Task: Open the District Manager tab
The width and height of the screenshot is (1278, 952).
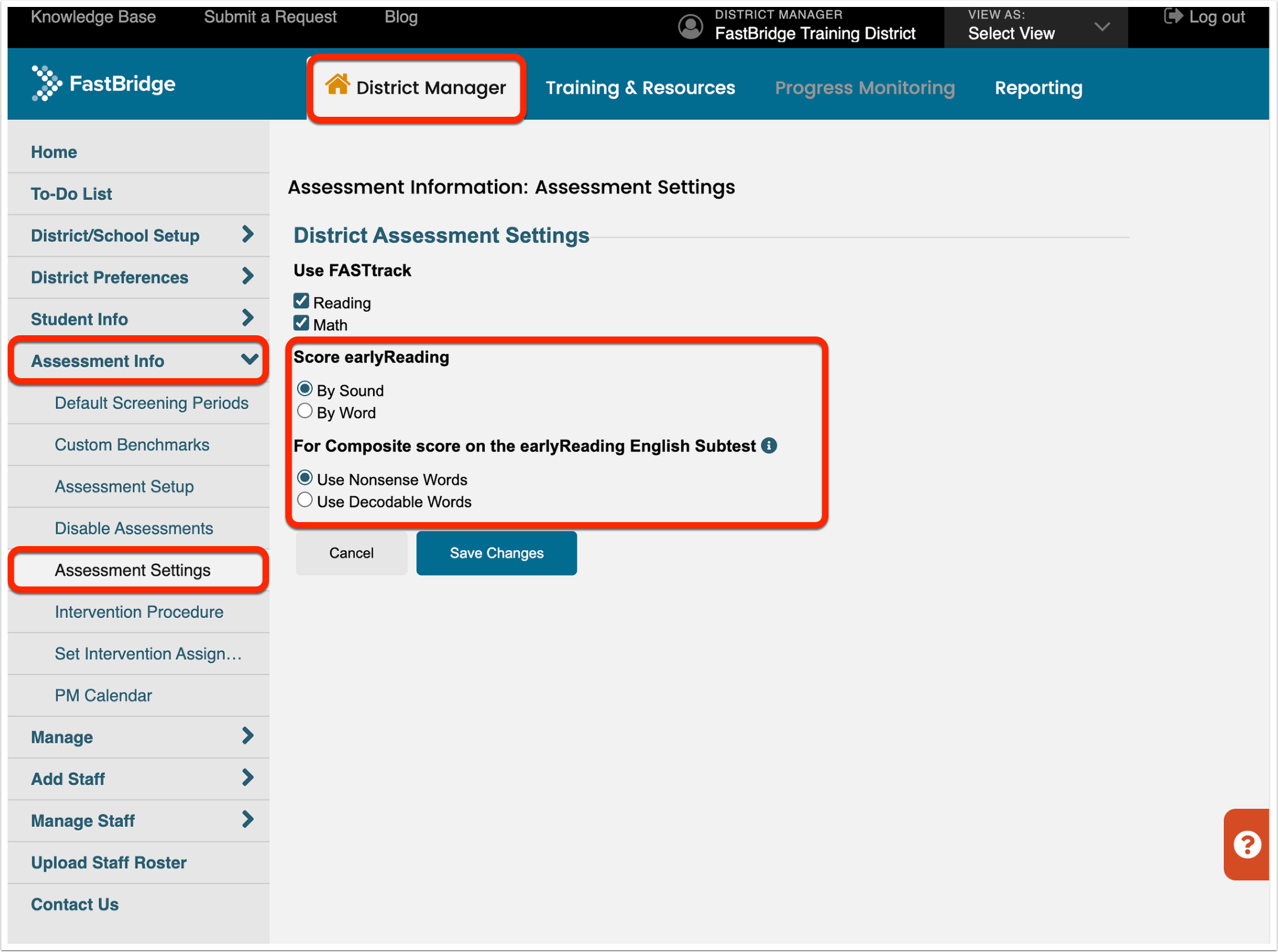Action: [x=417, y=88]
